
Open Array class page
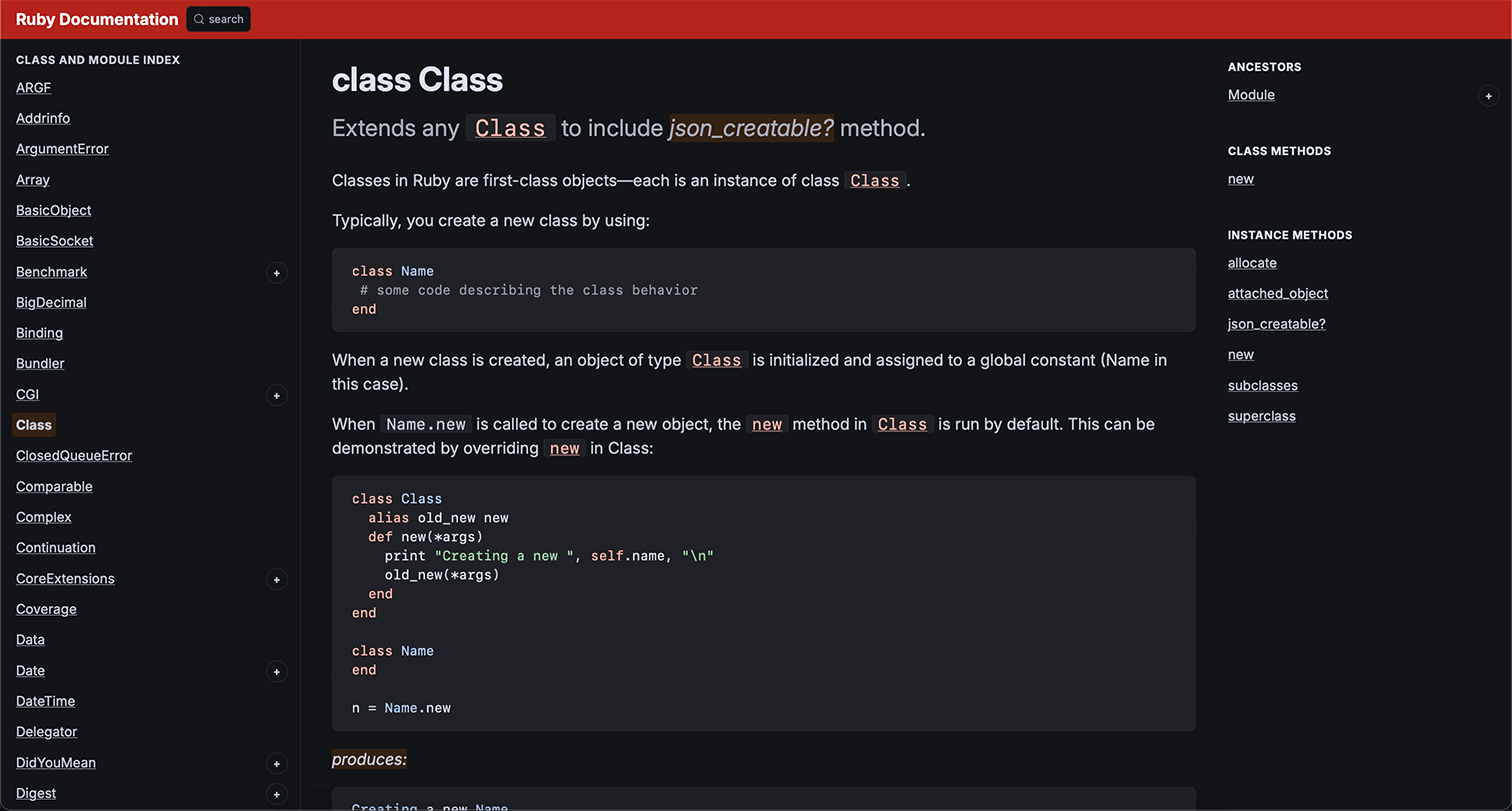tap(33, 180)
